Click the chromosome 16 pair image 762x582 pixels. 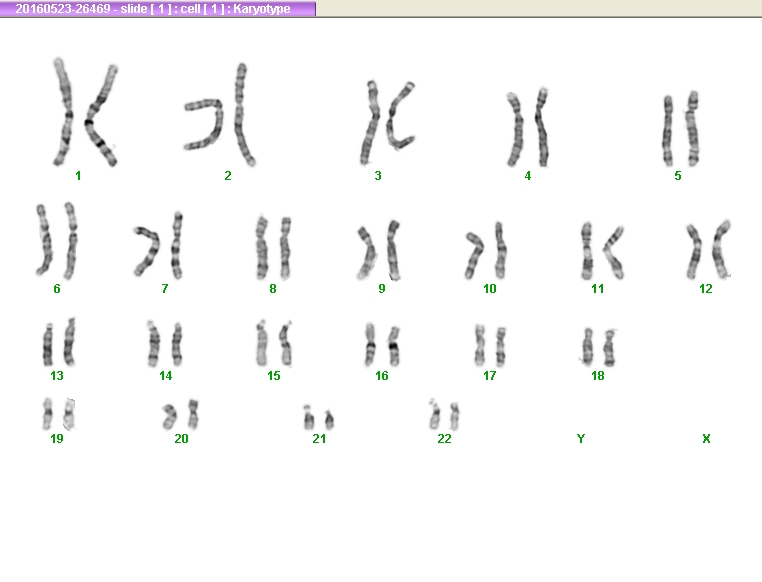(x=382, y=345)
